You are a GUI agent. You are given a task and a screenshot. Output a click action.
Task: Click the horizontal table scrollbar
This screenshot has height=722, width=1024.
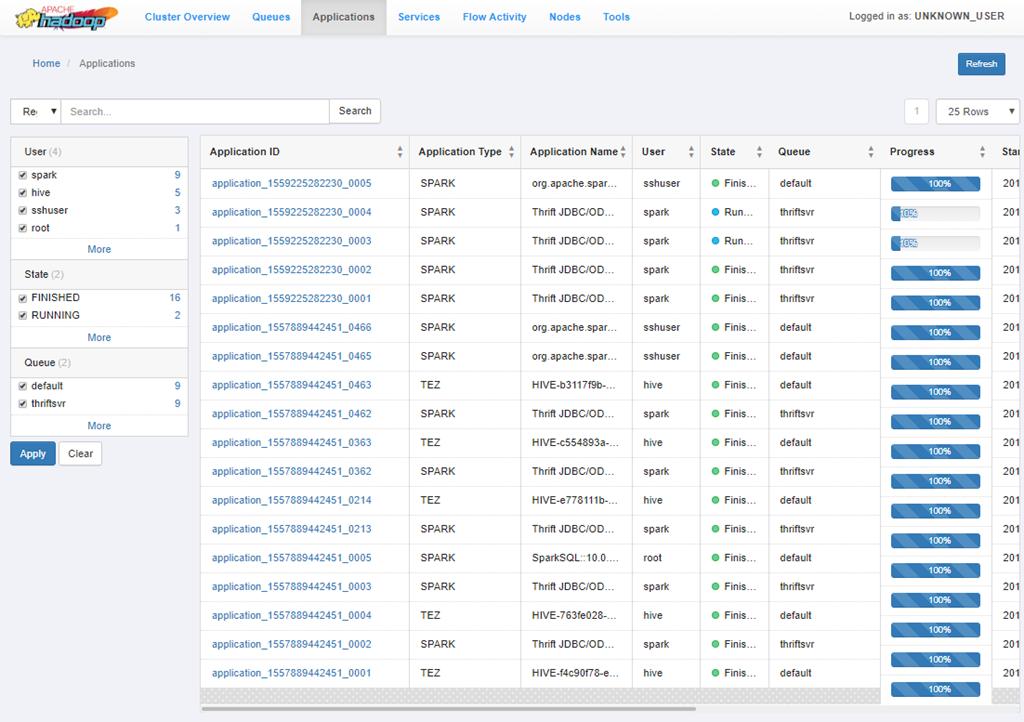(448, 708)
